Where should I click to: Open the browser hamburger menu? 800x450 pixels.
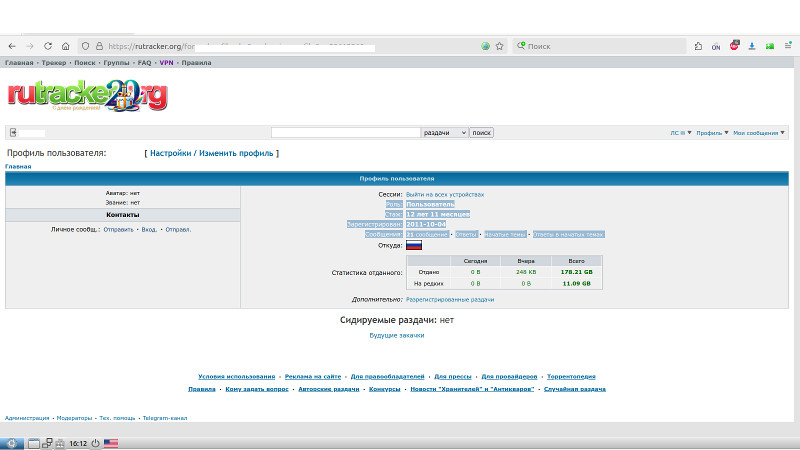click(788, 46)
